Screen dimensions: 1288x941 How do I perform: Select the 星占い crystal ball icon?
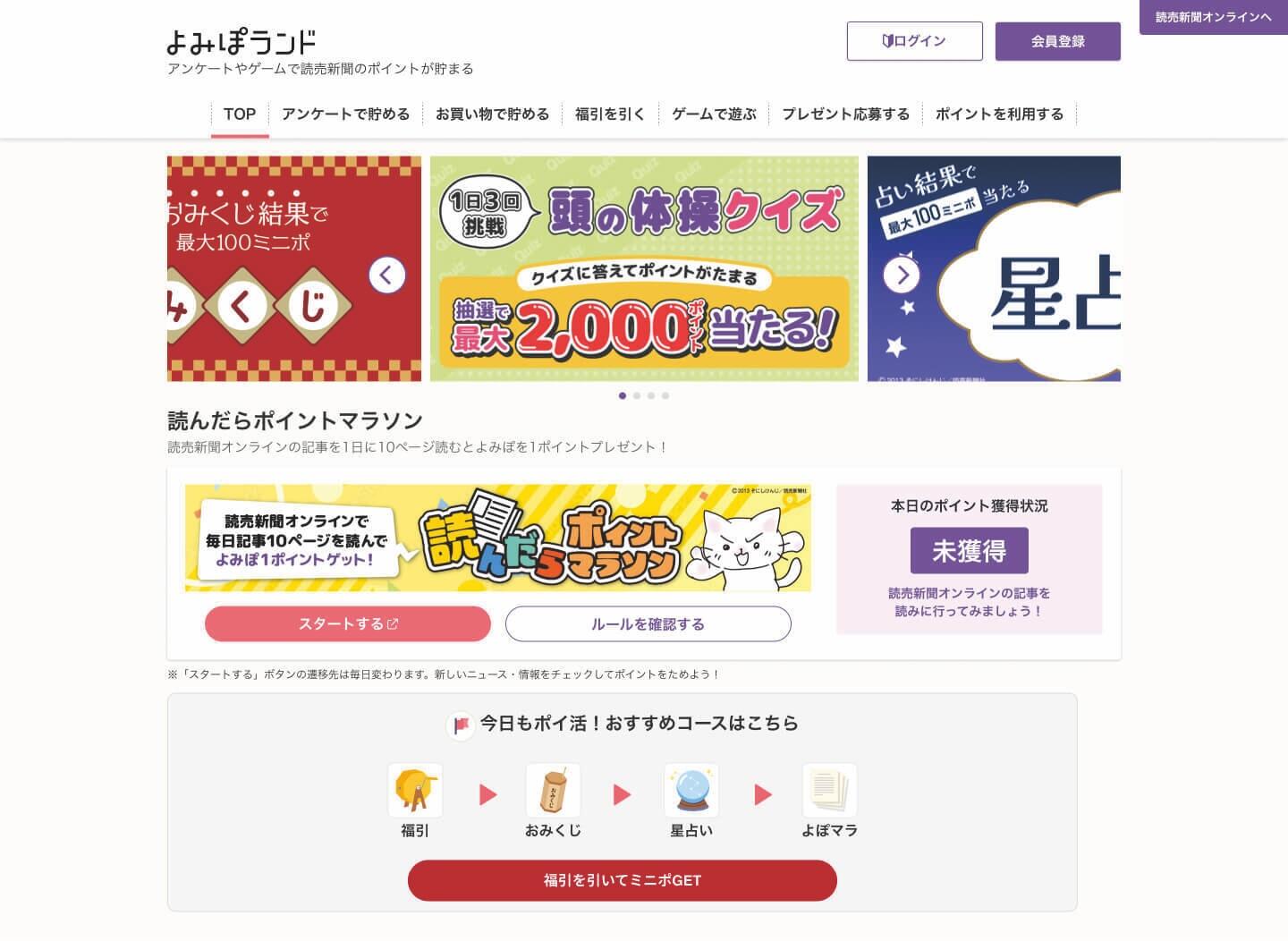click(691, 790)
